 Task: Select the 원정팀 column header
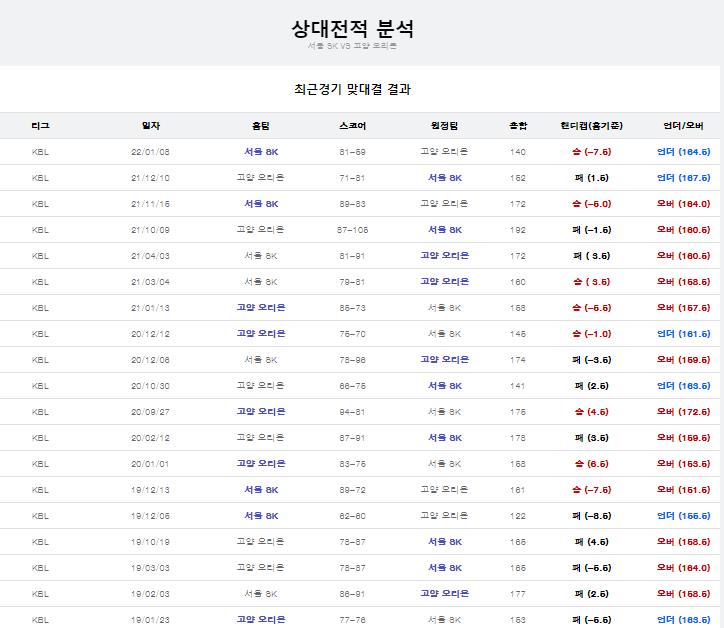[x=444, y=126]
